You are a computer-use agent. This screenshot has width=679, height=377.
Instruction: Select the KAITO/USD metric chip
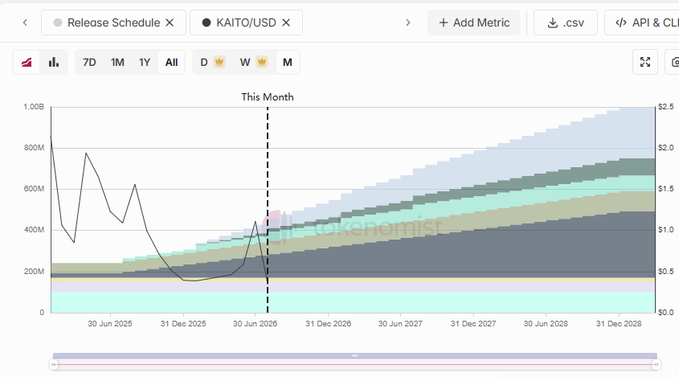click(x=246, y=23)
